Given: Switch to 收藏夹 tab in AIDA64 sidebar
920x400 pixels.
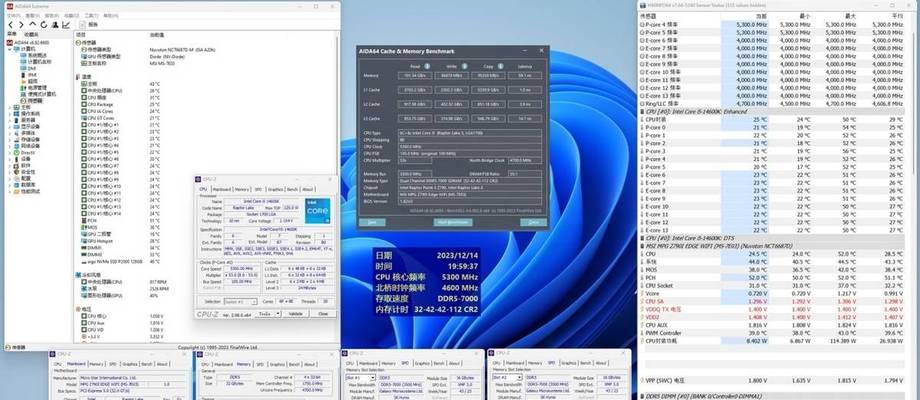Looking at the screenshot, I should click(31, 35).
